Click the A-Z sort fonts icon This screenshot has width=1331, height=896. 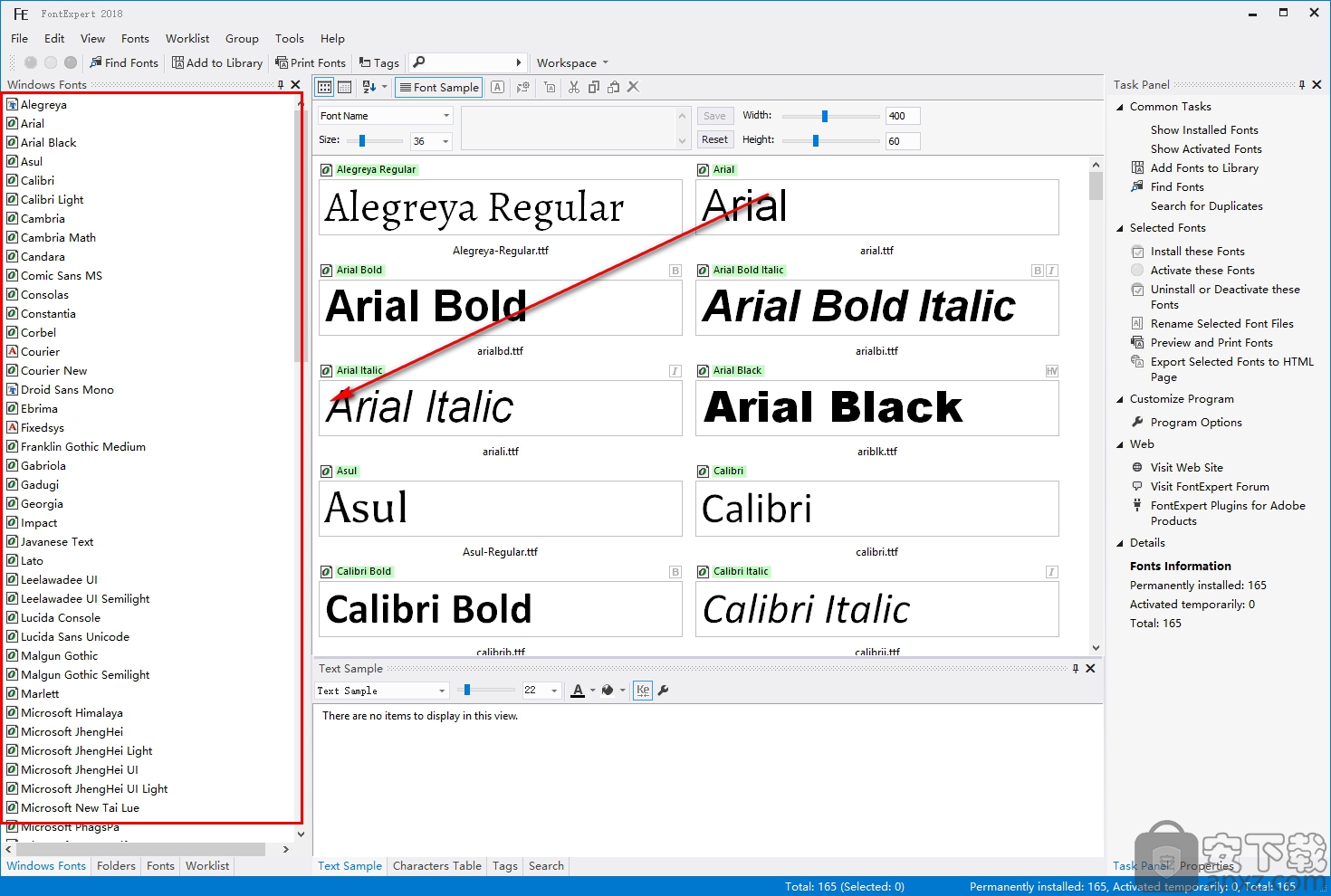(x=369, y=87)
